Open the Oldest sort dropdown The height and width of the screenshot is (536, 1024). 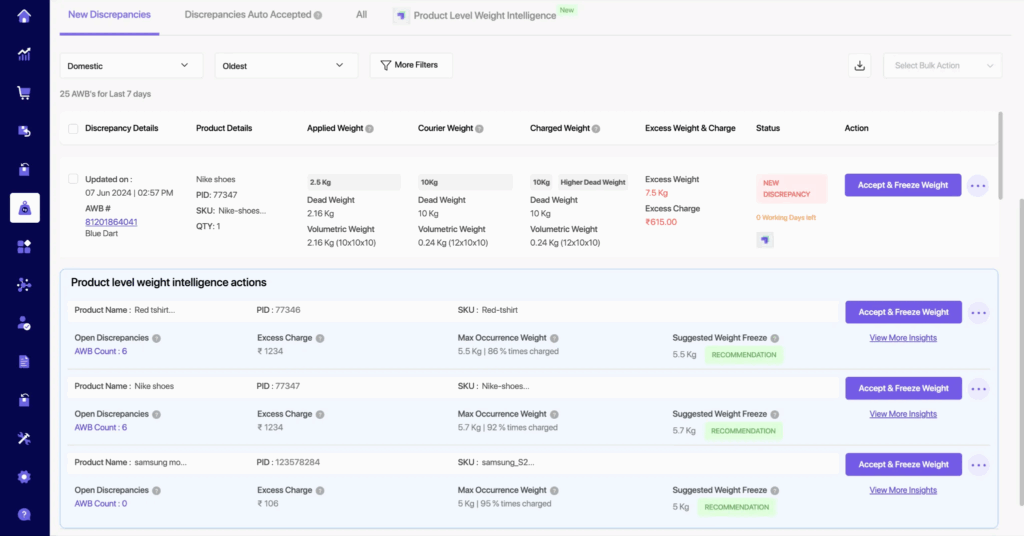(x=286, y=66)
